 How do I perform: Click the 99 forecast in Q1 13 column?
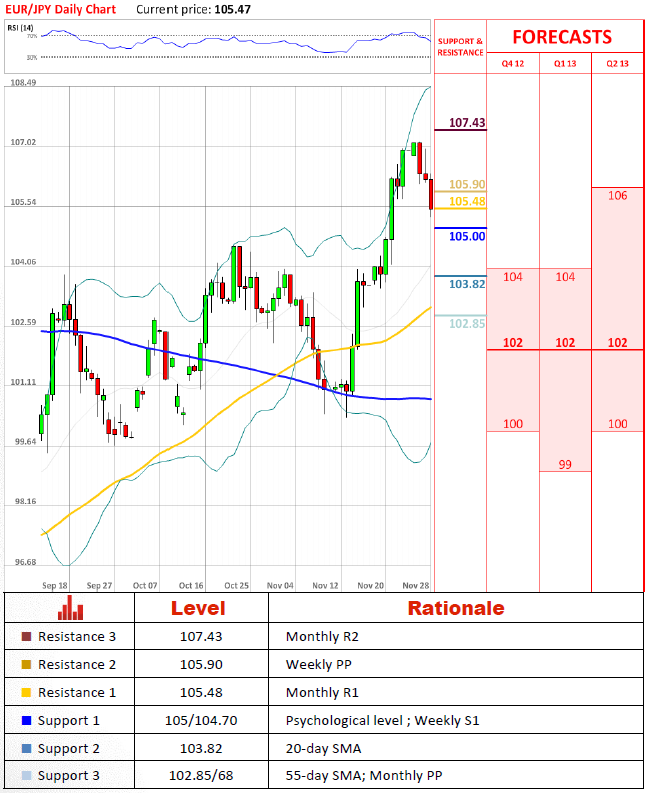tap(565, 464)
